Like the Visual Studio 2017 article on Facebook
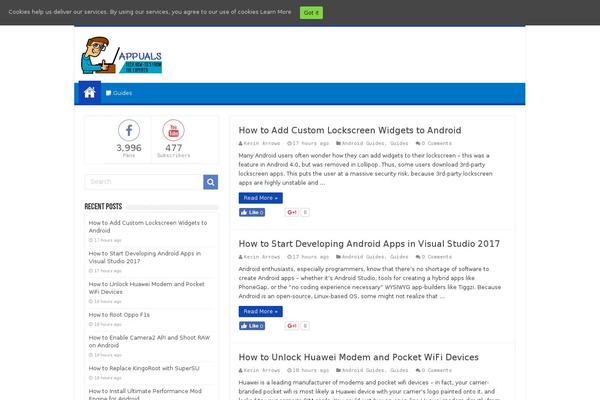This screenshot has height=400, width=600. click(x=252, y=326)
